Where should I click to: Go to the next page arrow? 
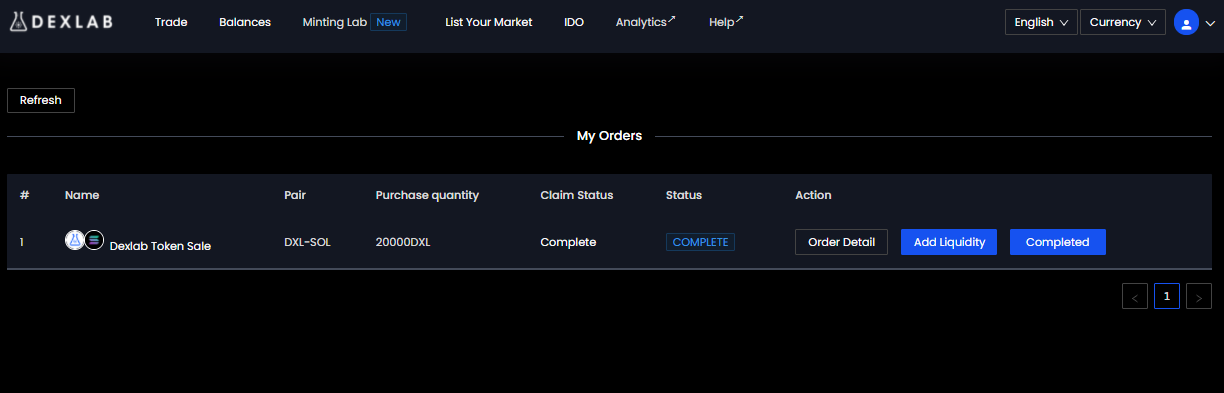(1199, 296)
